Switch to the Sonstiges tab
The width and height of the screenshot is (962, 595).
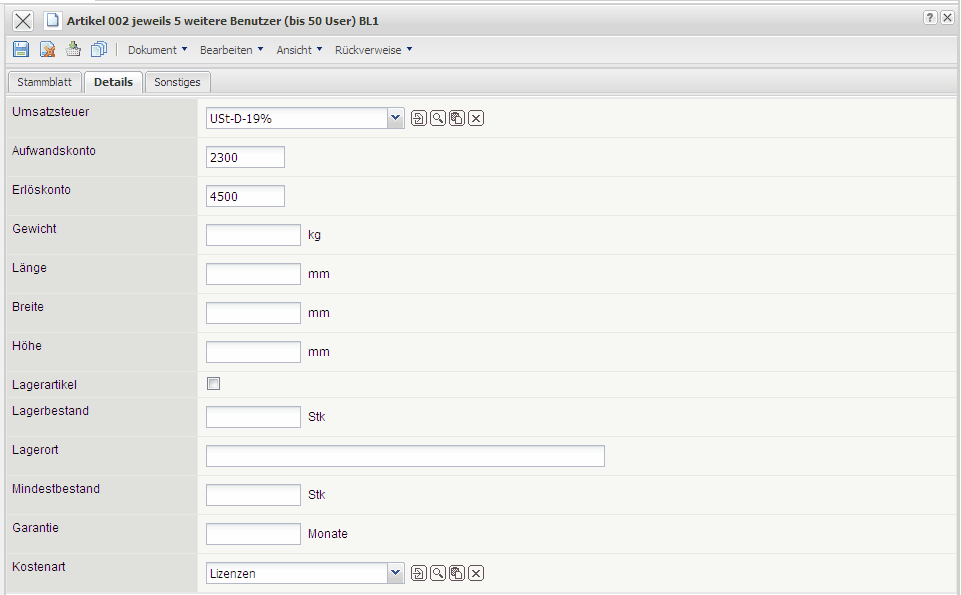point(177,82)
